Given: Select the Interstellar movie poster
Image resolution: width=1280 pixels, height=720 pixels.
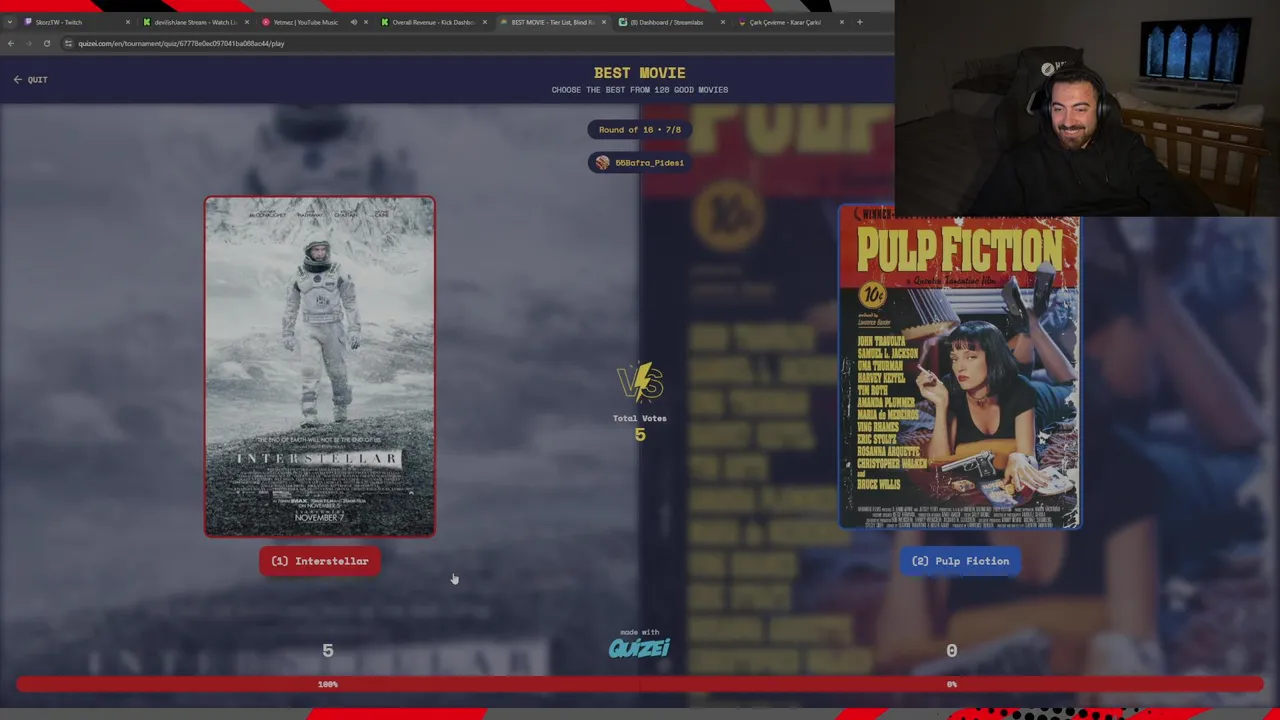Looking at the screenshot, I should coord(320,366).
